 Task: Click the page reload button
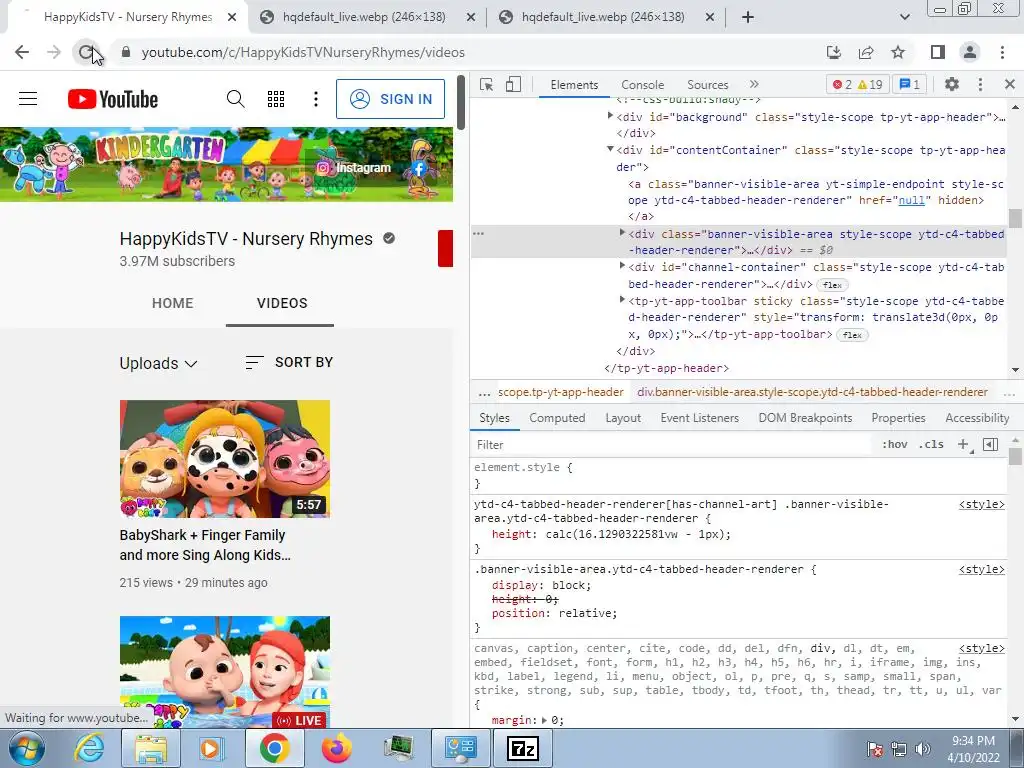coord(86,52)
